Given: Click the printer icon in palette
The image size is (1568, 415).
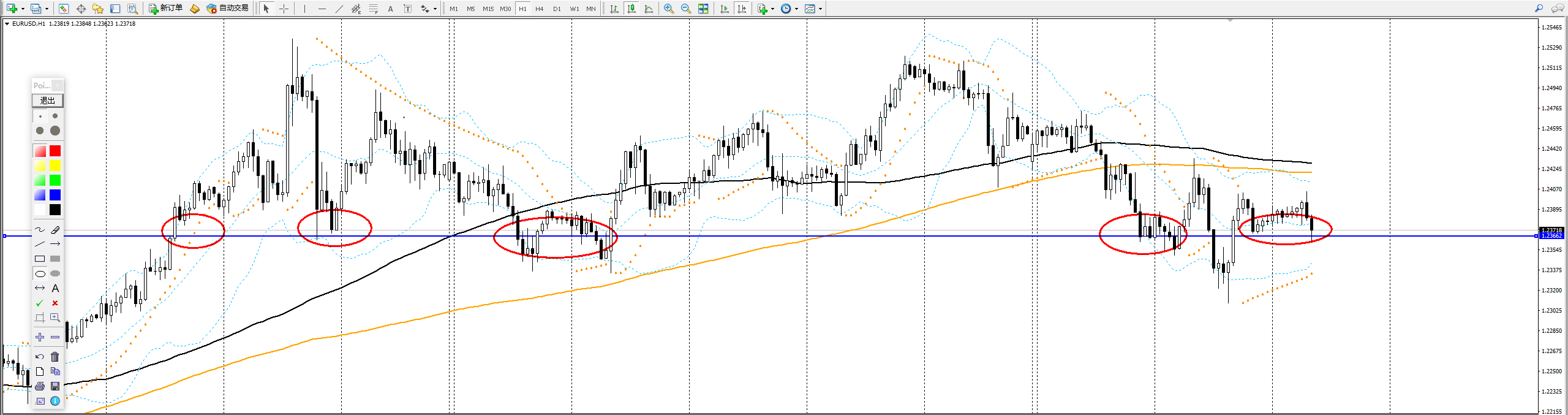Looking at the screenshot, I should click(x=40, y=386).
